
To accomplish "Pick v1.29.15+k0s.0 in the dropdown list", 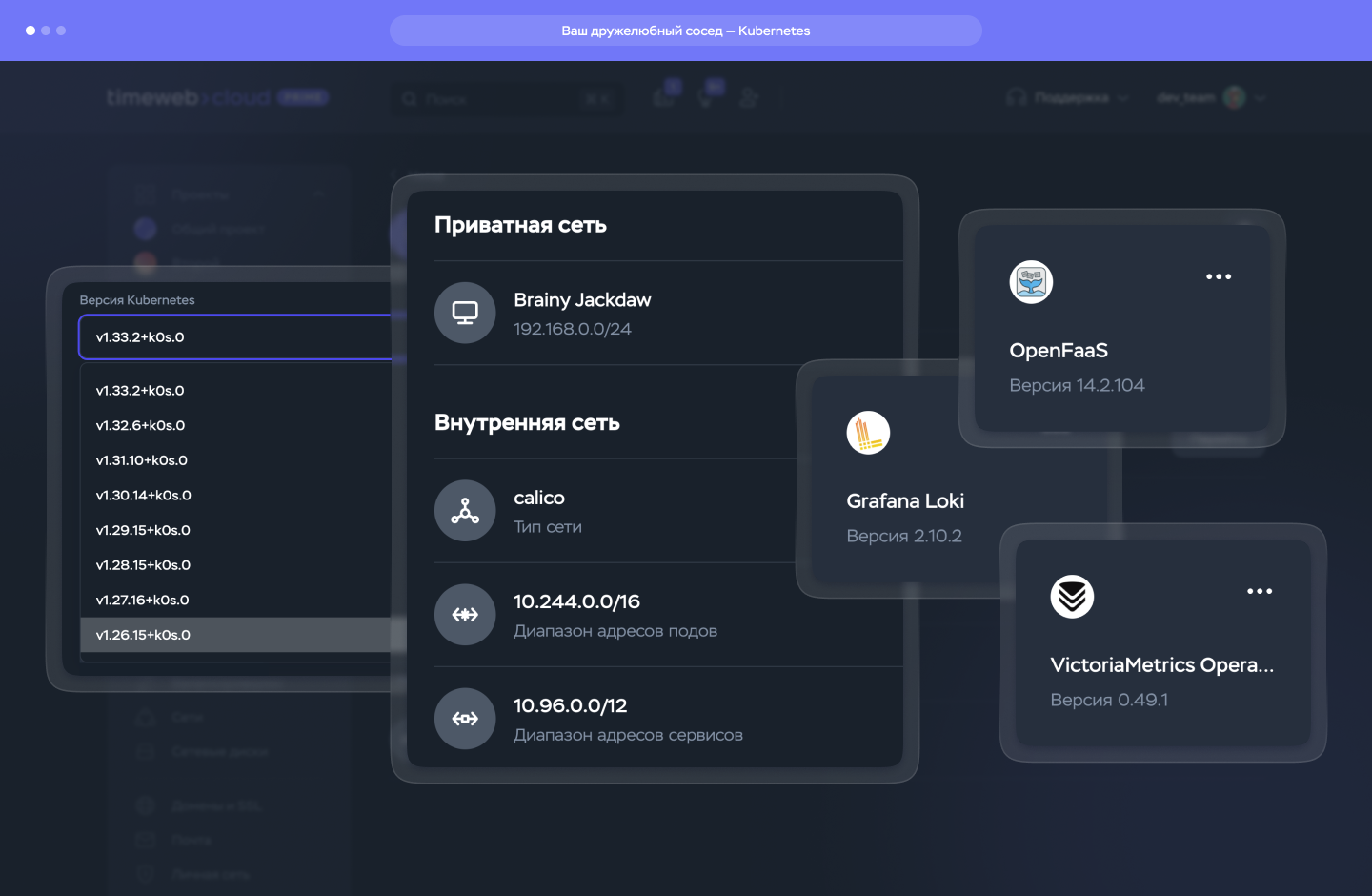I will click(236, 530).
